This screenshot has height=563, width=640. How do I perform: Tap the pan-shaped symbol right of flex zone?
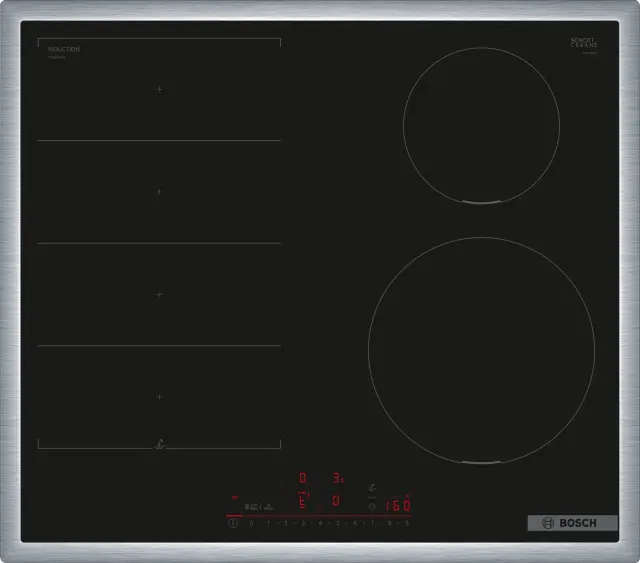coord(268,507)
